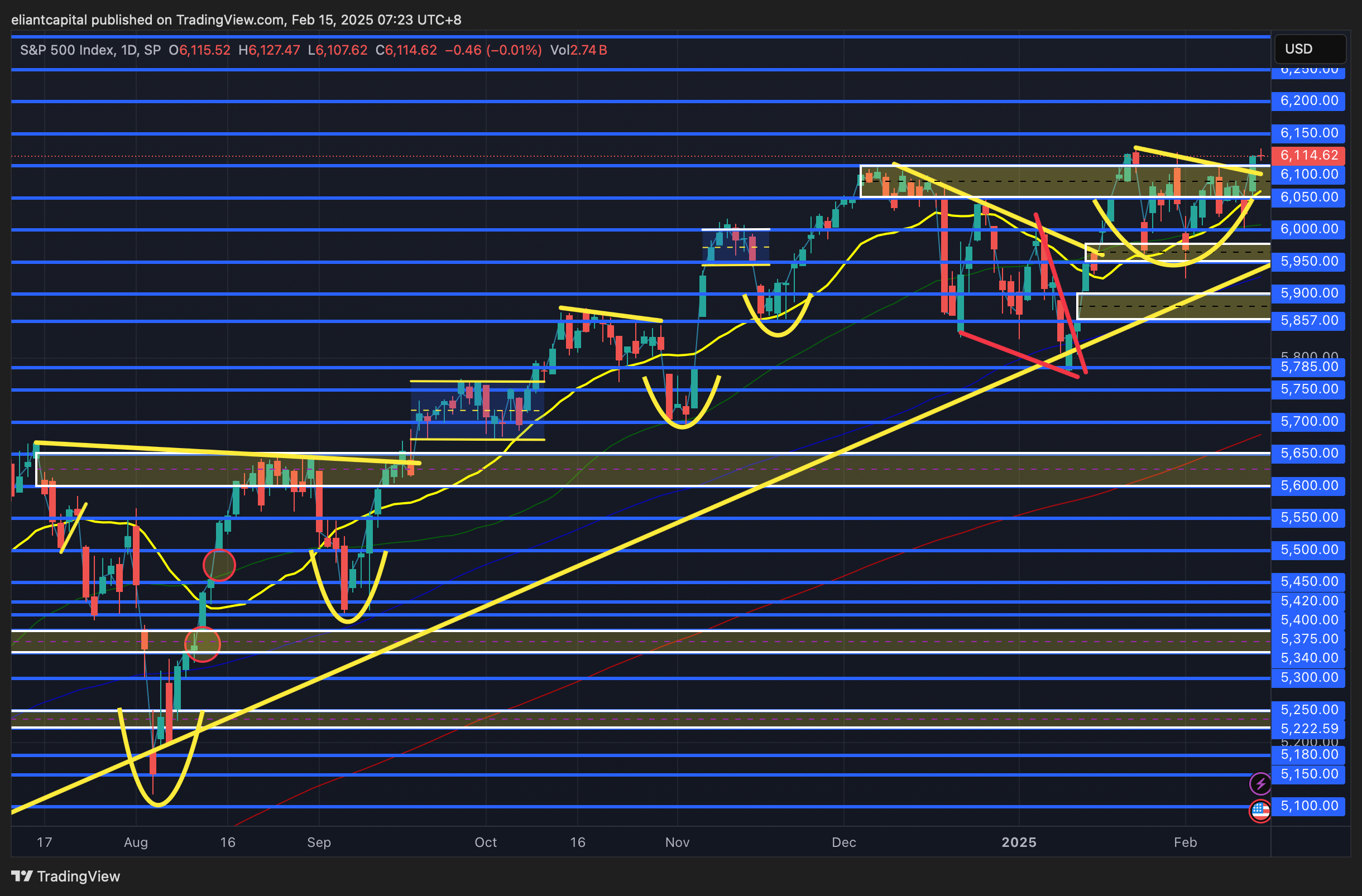
Task: Click the Vol 2.74 B volume indicator label
Action: [x=578, y=50]
